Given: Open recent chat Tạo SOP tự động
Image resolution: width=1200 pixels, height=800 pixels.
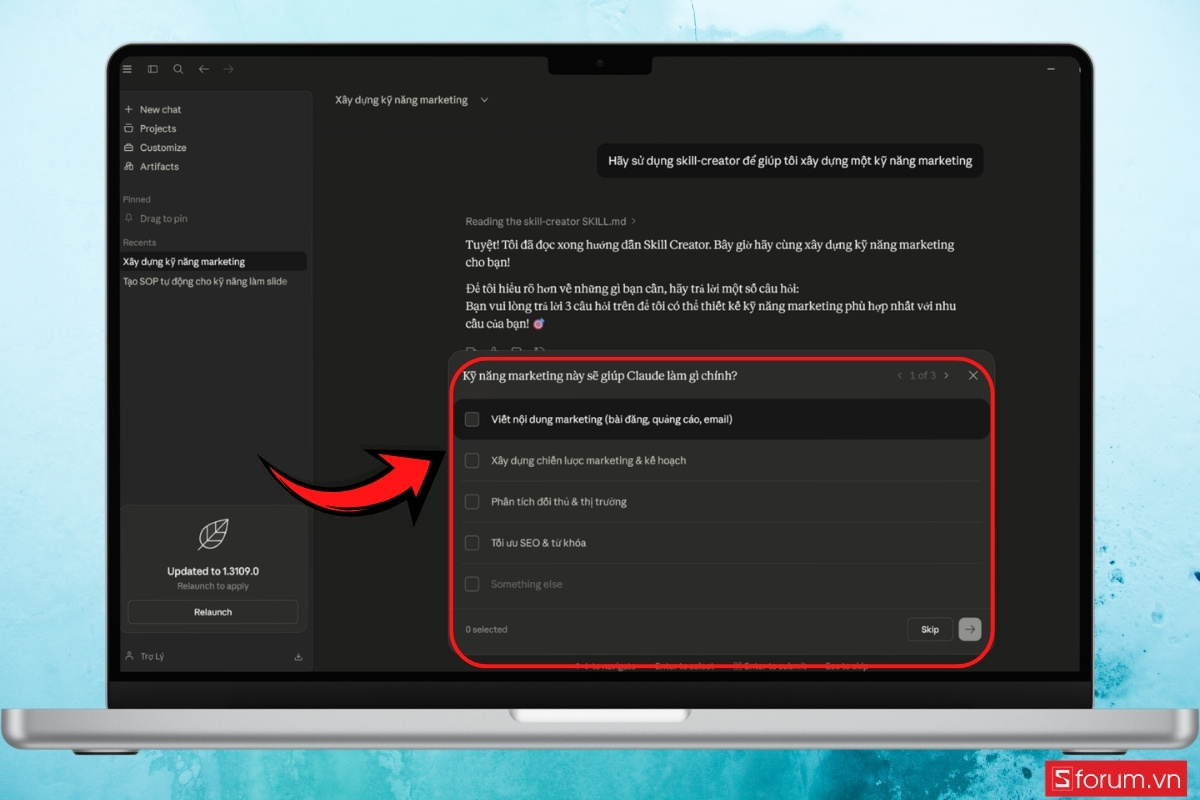Looking at the screenshot, I should point(213,281).
